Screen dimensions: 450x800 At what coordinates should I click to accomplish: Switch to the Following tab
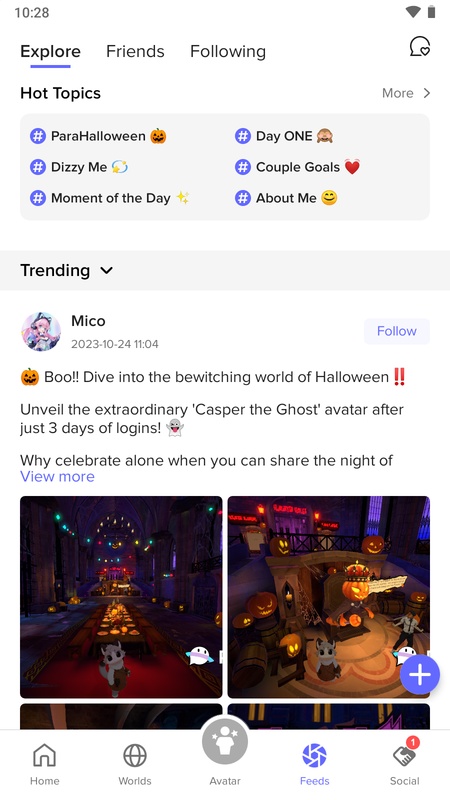228,52
